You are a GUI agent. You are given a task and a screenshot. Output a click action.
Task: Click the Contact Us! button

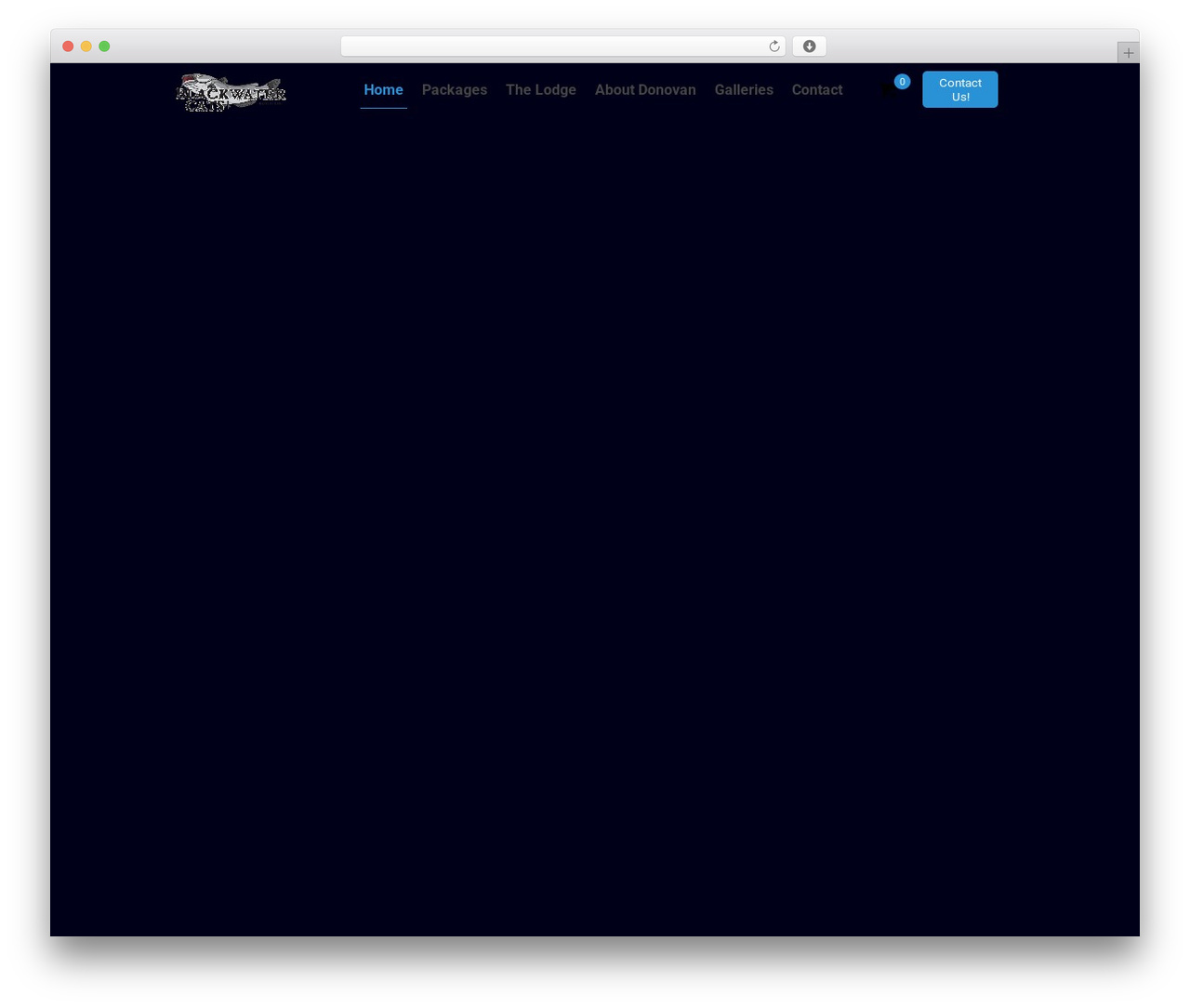959,89
